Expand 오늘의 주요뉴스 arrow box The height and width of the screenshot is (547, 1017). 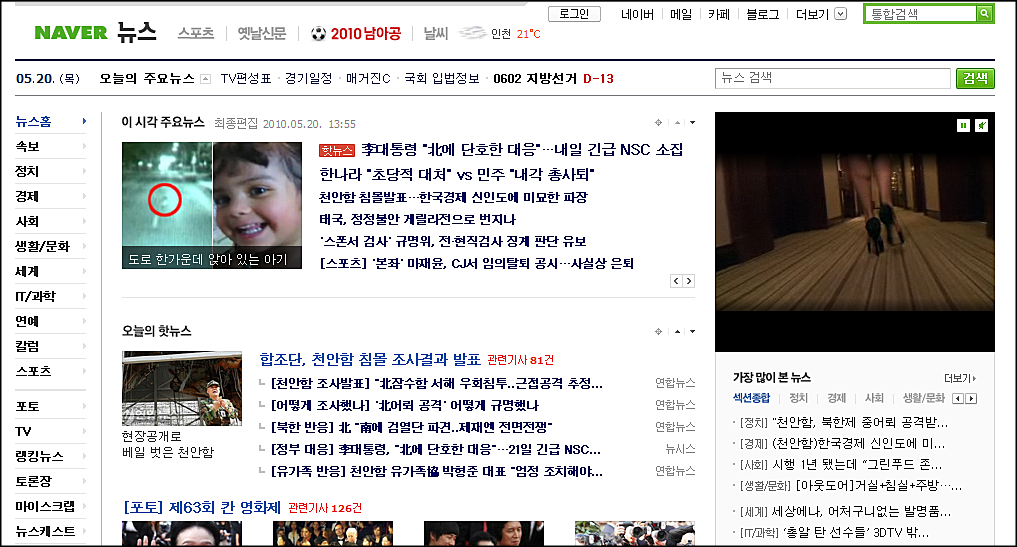coord(206,79)
